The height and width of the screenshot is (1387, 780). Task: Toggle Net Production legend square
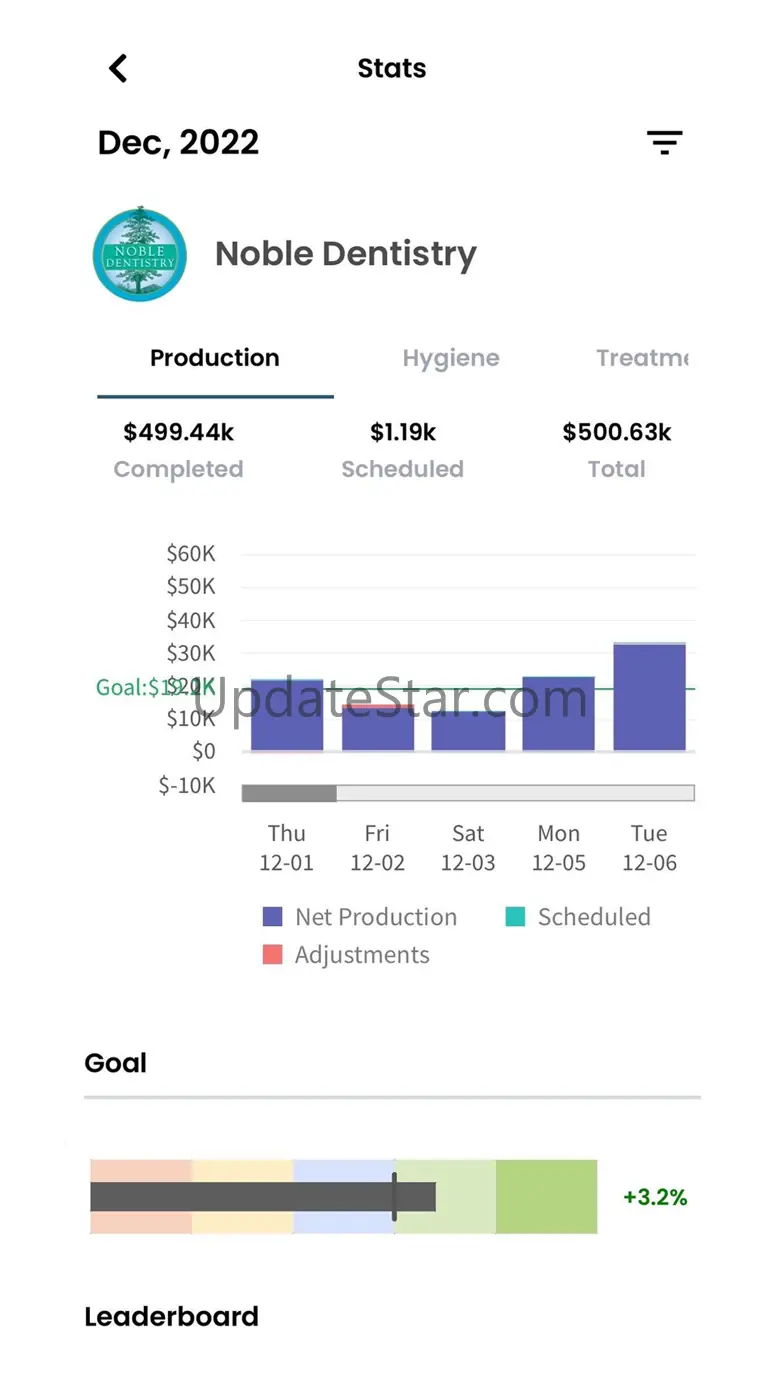pyautogui.click(x=273, y=917)
